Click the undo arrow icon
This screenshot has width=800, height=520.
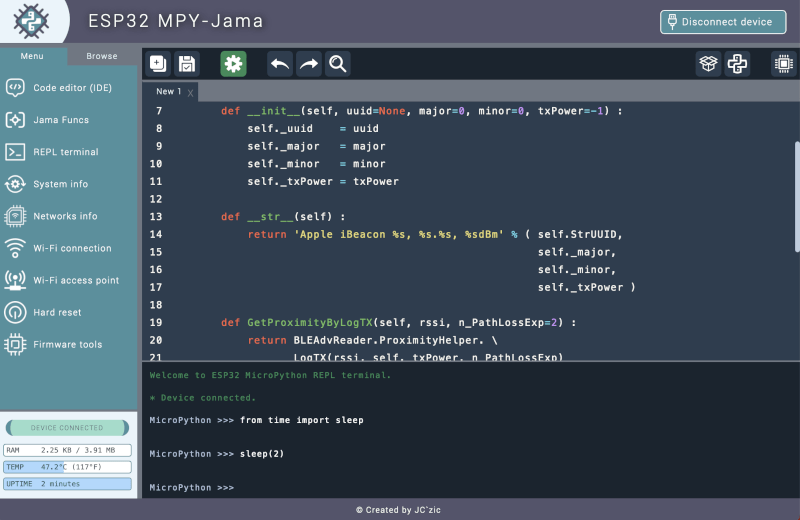(x=280, y=64)
